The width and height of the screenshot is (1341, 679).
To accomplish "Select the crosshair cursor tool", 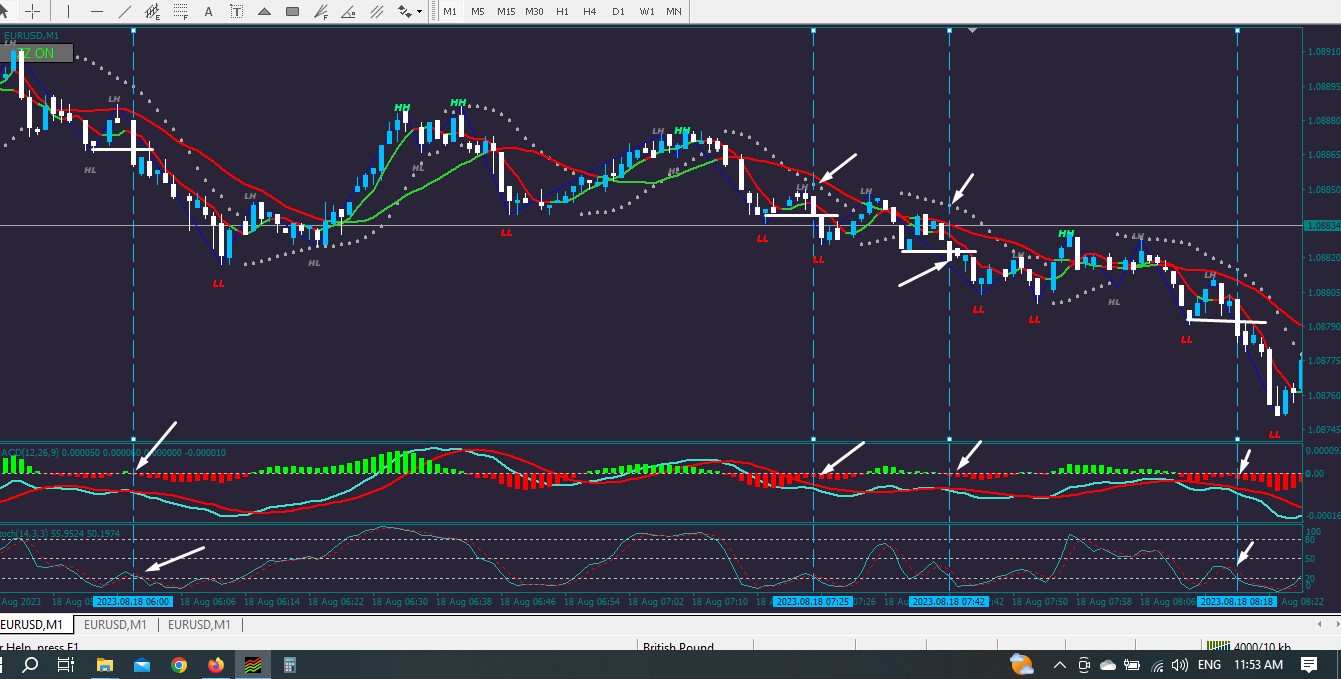I will coord(32,11).
